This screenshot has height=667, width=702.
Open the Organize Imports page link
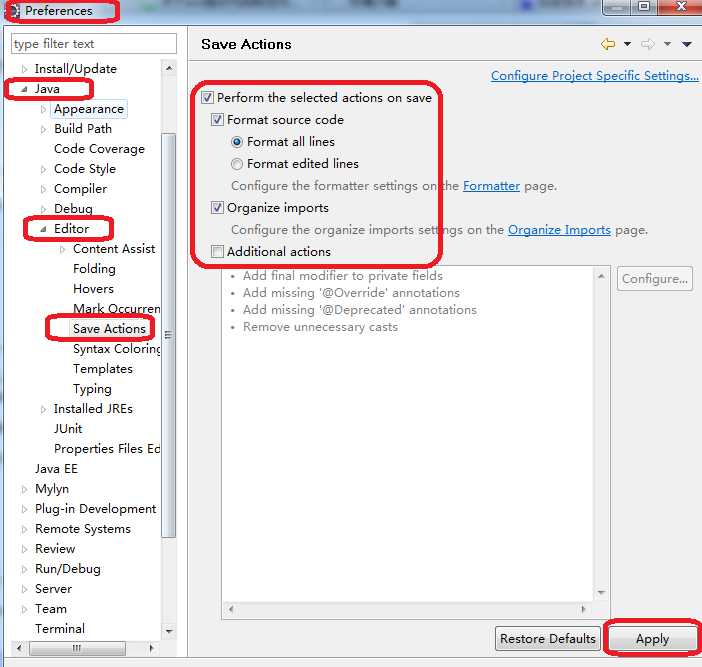[559, 230]
